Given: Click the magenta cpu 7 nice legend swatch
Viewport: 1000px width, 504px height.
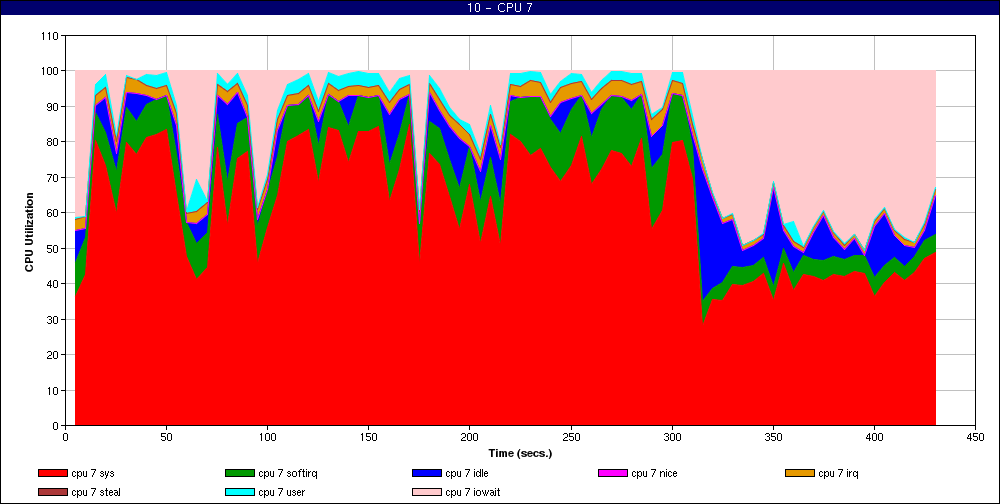Looking at the screenshot, I should [x=612, y=473].
